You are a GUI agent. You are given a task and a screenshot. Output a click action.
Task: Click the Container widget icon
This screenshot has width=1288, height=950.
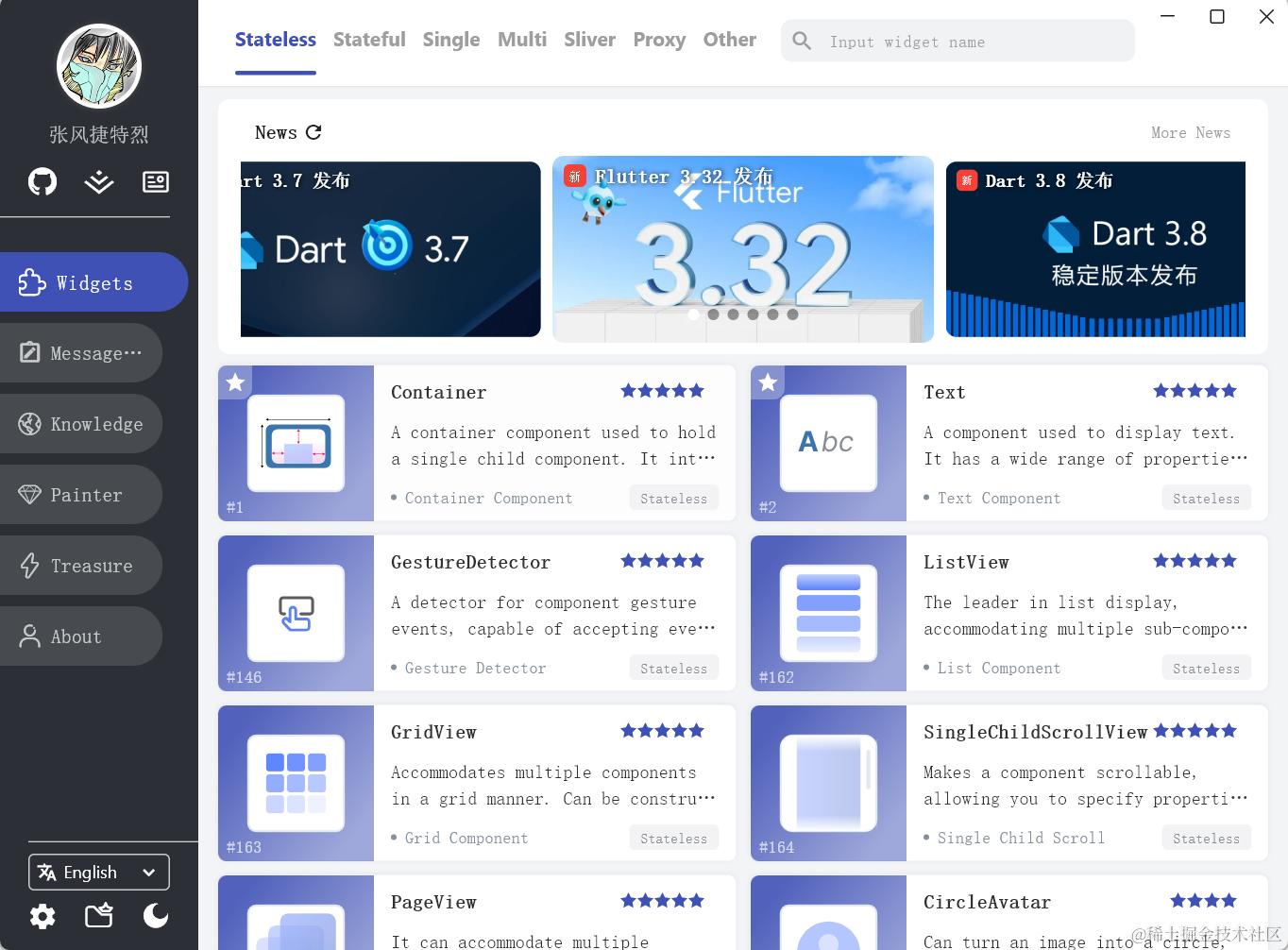pos(296,444)
